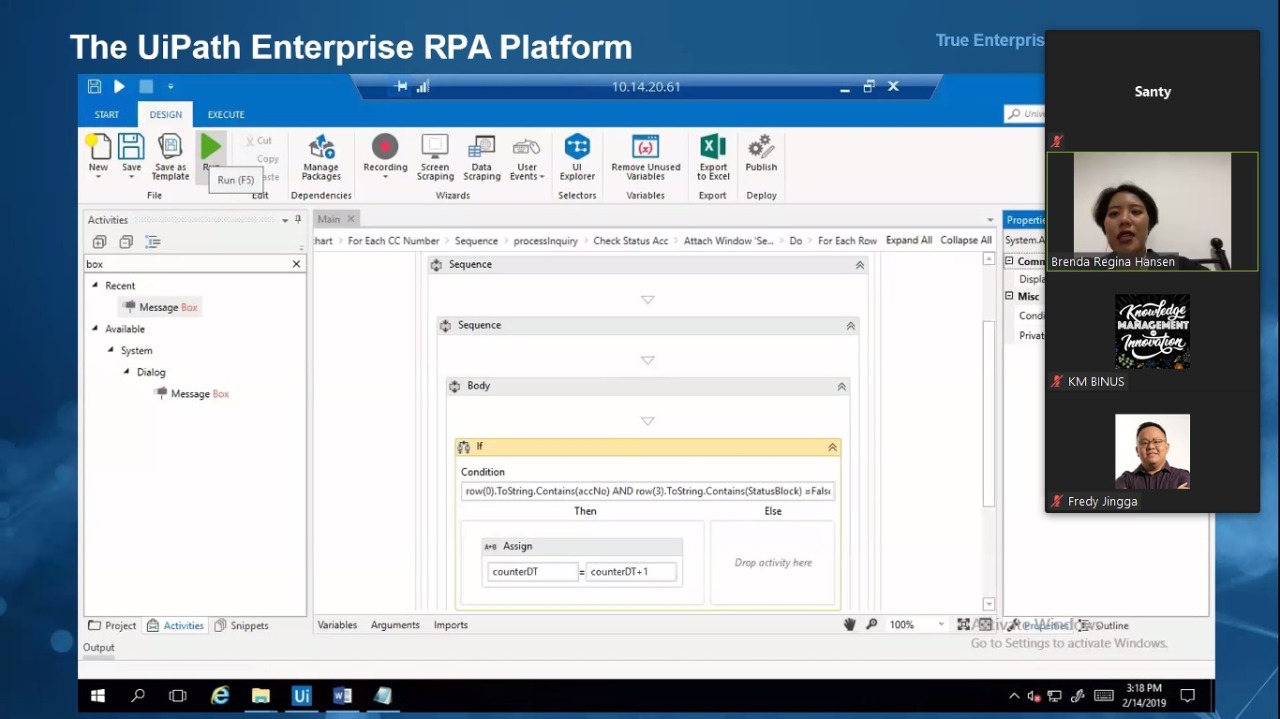Click the If Condition expression field
Viewport: 1280px width, 719px height.
click(x=648, y=491)
